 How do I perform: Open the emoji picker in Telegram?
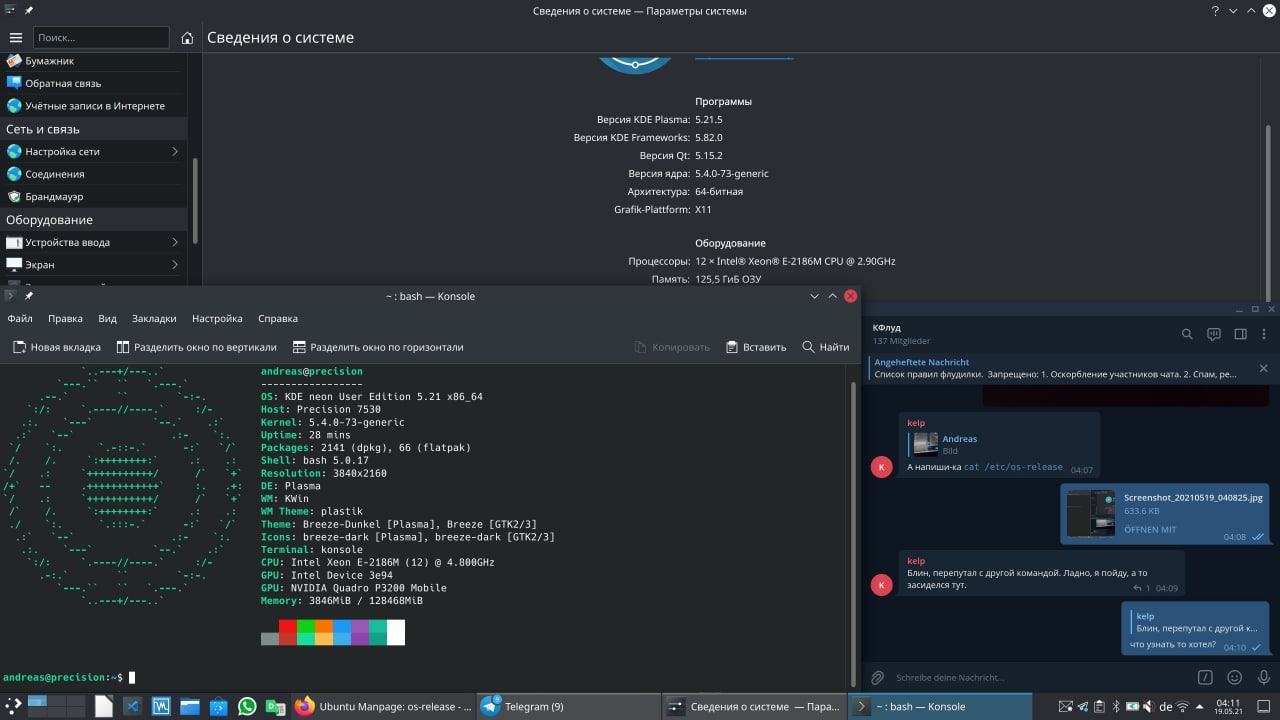(1235, 677)
